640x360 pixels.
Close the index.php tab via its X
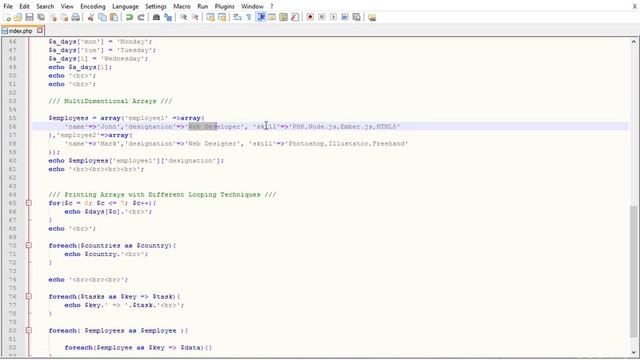[x=40, y=30]
